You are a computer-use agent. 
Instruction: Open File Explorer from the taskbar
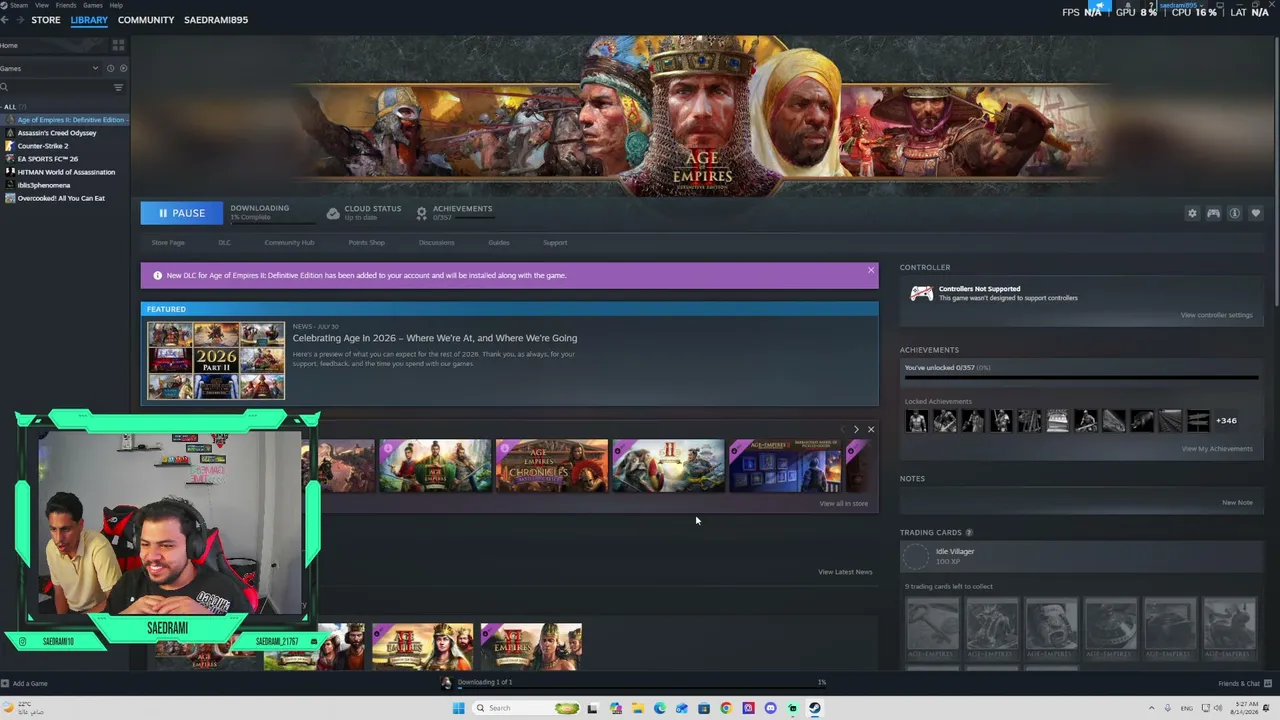pos(637,708)
